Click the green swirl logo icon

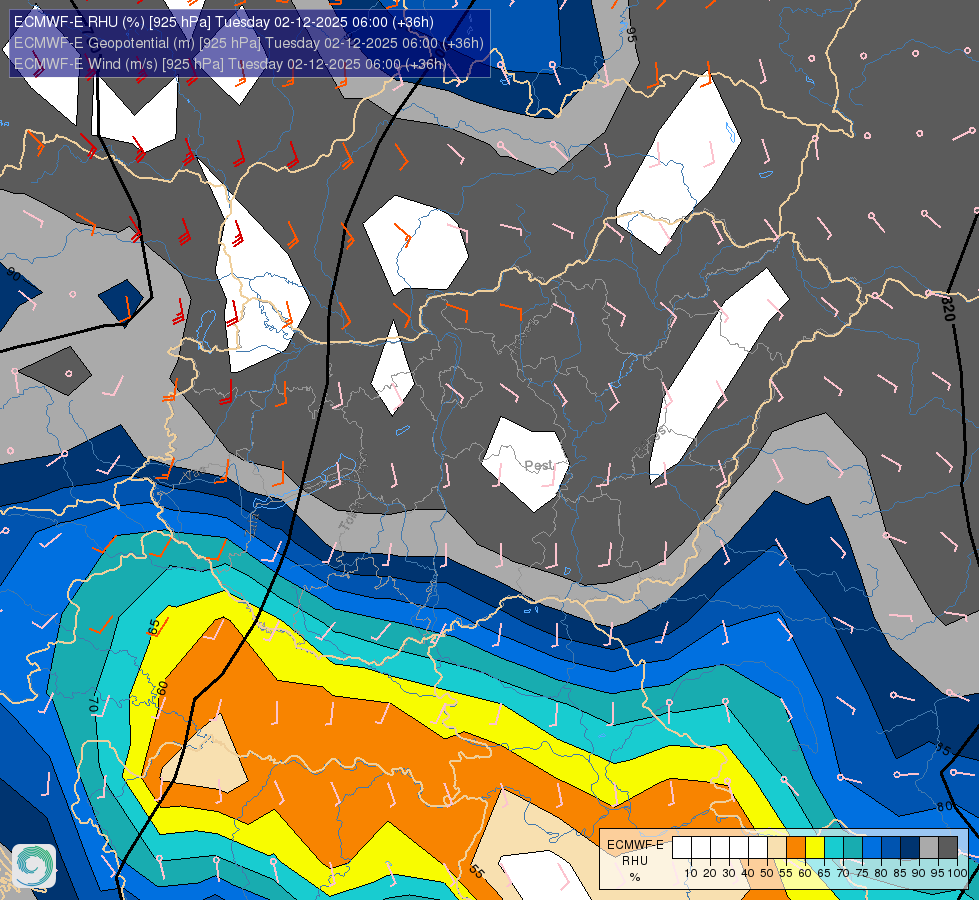coord(34,866)
